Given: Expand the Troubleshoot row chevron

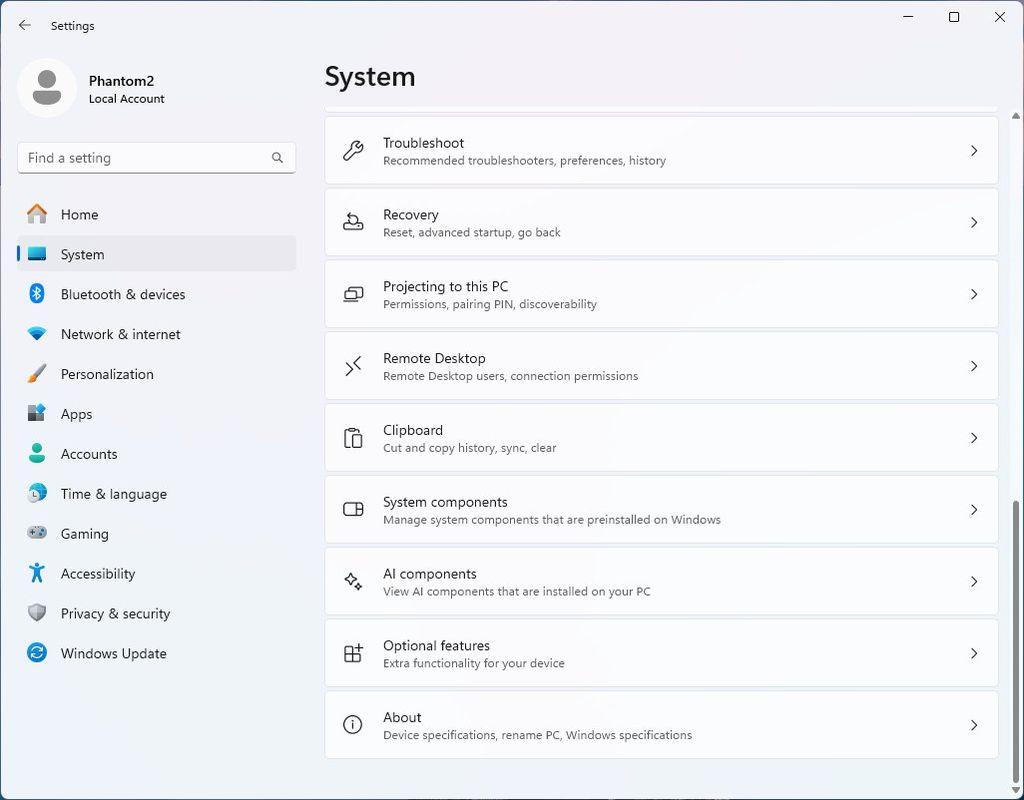Looking at the screenshot, I should (x=973, y=151).
